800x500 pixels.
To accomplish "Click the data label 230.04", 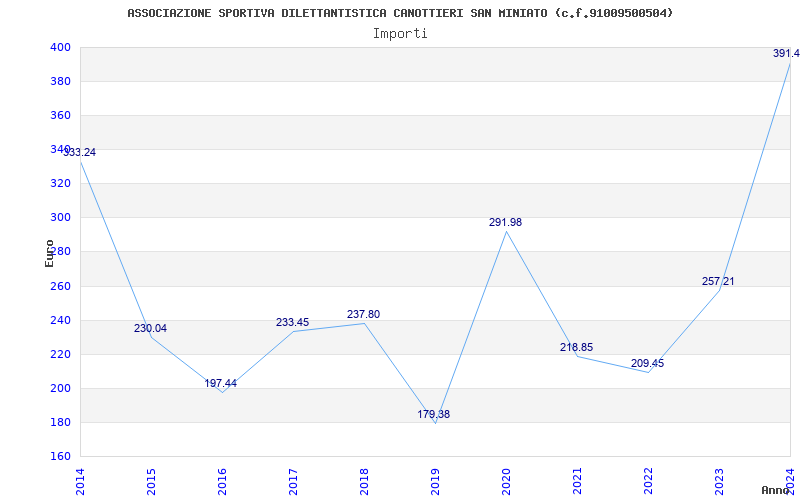I will click(x=151, y=328).
